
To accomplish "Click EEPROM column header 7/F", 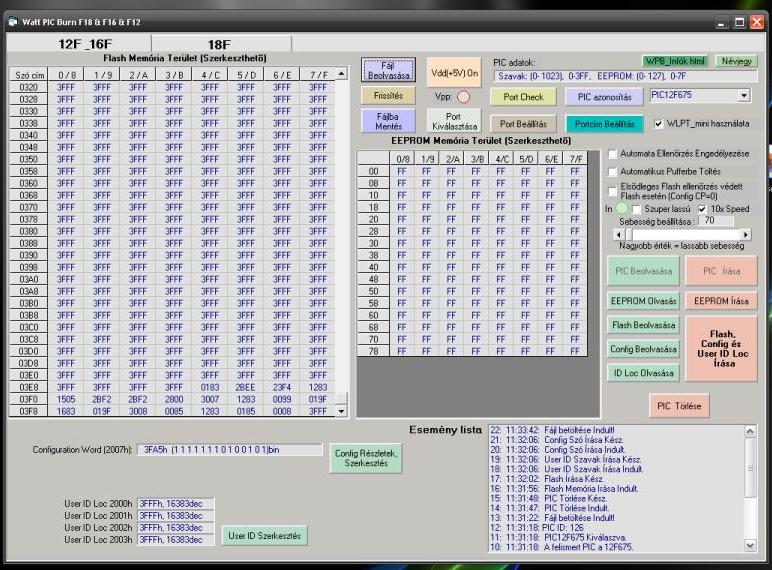I will [576, 159].
